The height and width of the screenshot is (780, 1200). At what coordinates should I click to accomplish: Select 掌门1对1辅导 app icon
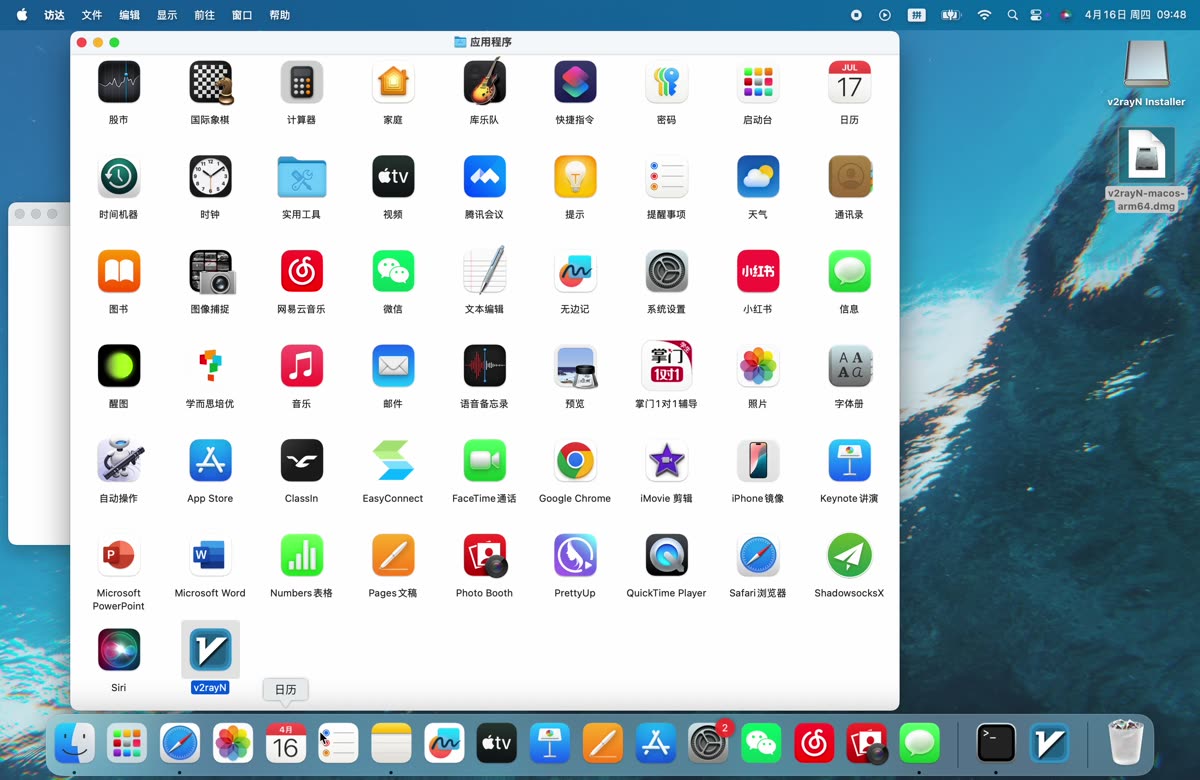(666, 366)
